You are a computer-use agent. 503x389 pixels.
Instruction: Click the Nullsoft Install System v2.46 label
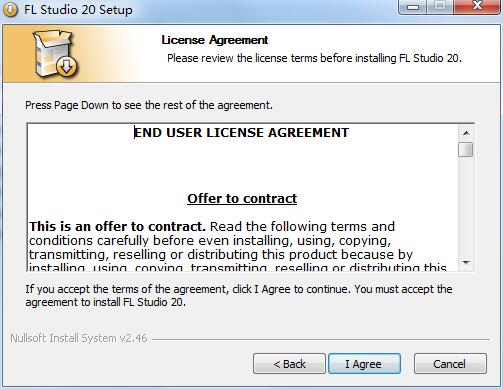pyautogui.click(x=79, y=338)
